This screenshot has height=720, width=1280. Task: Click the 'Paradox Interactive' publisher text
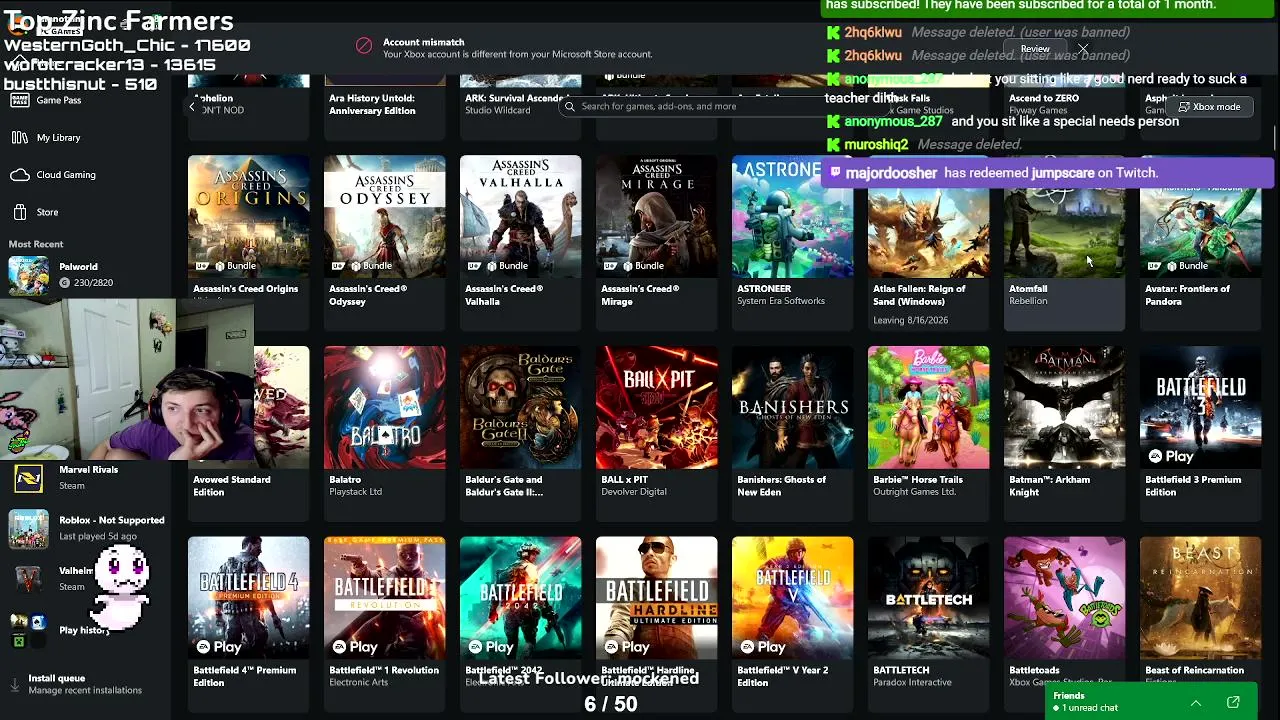point(917,683)
